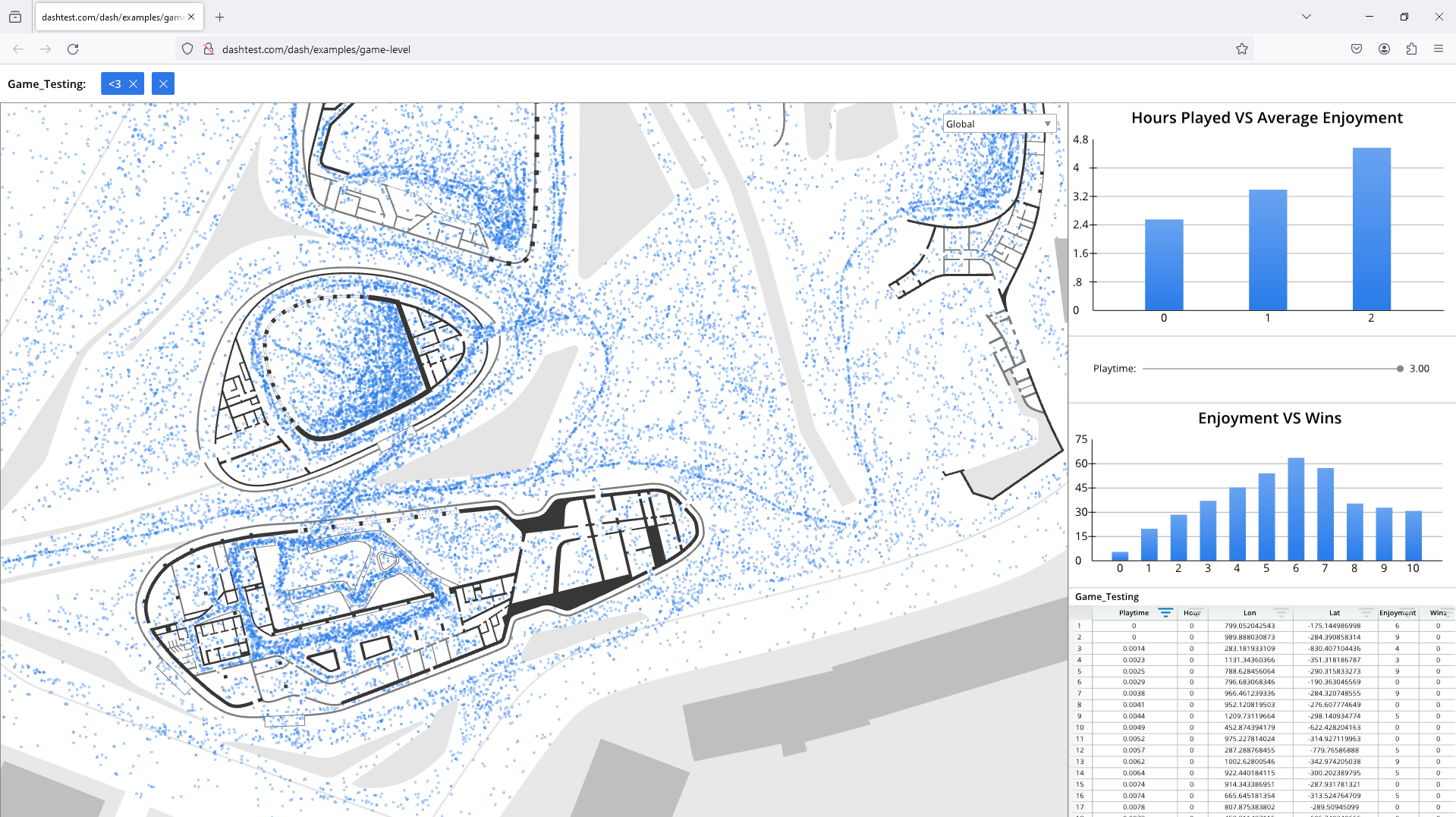Select enjoyment bar 3 in Wins chart
The height and width of the screenshot is (817, 1456).
pos(1208,530)
